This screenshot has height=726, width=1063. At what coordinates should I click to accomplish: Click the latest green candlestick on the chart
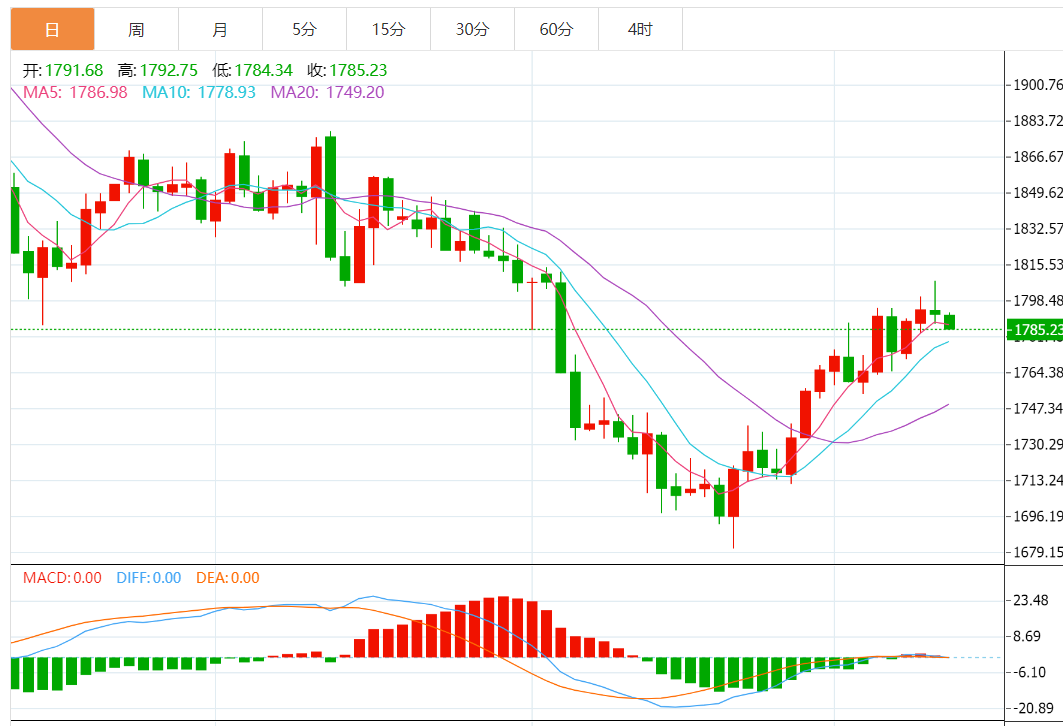pos(949,322)
